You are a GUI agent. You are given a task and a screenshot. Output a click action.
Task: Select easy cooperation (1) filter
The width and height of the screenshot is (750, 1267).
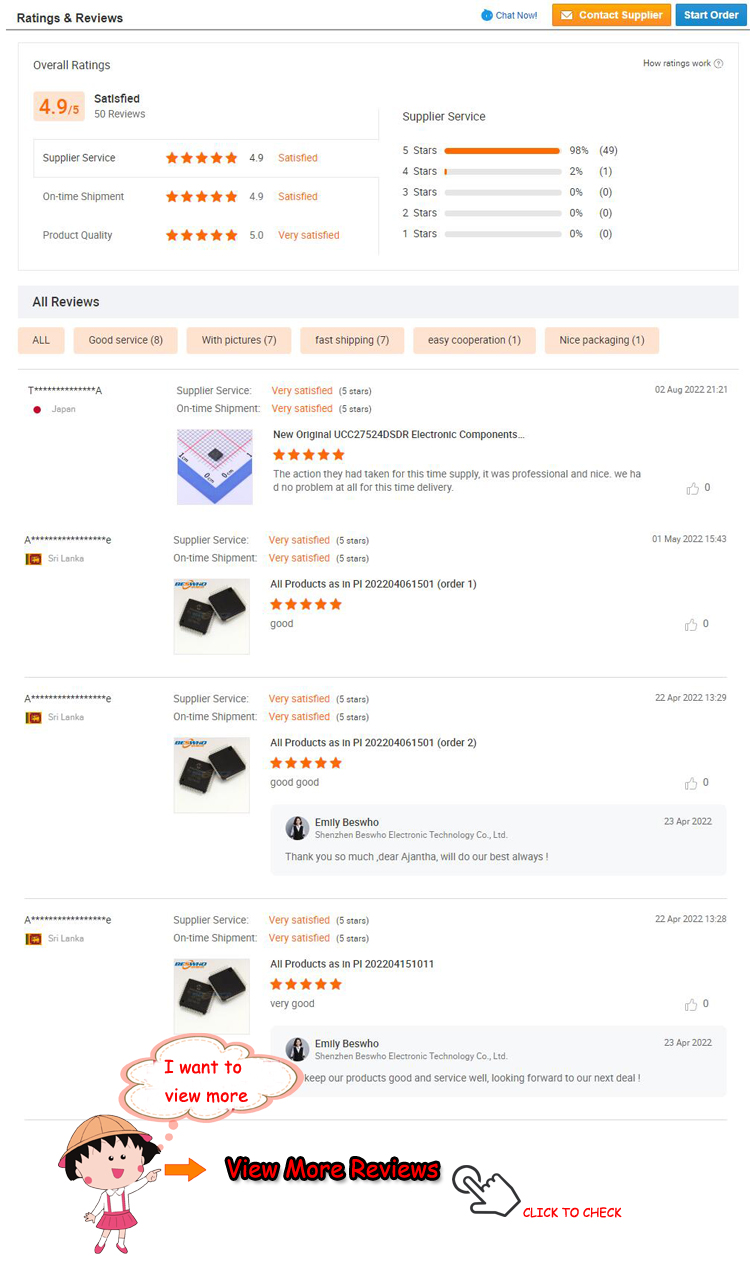(x=474, y=340)
